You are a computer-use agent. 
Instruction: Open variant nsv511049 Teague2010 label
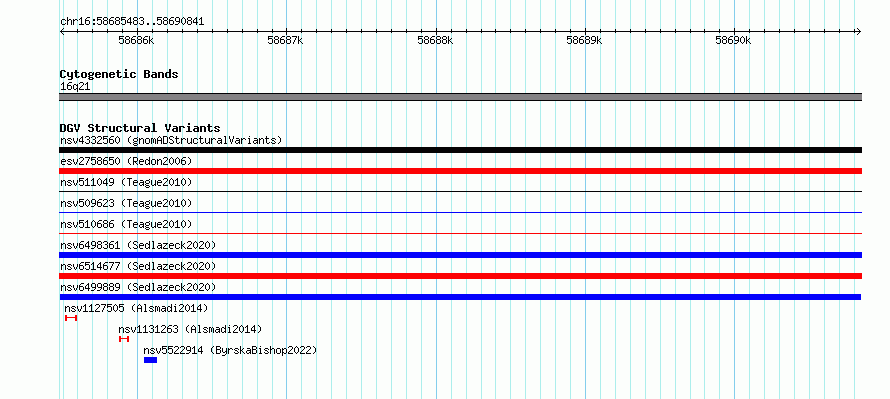point(126,182)
